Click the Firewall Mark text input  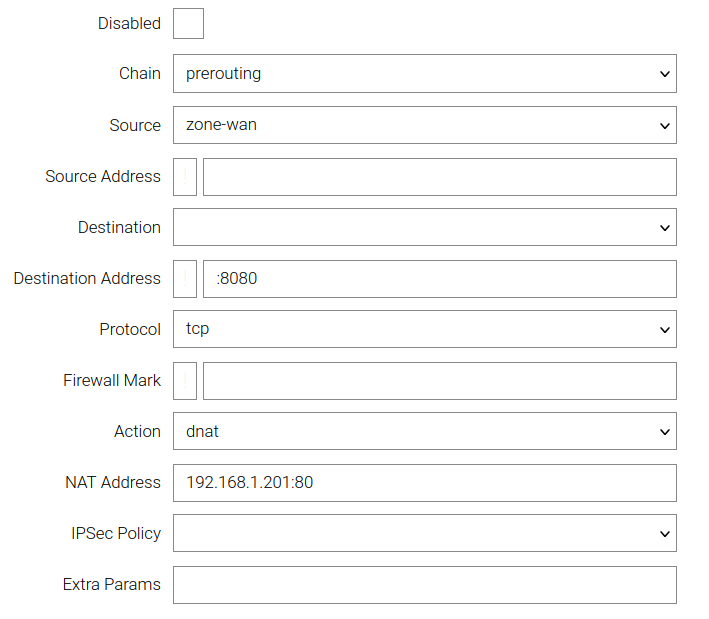(439, 381)
